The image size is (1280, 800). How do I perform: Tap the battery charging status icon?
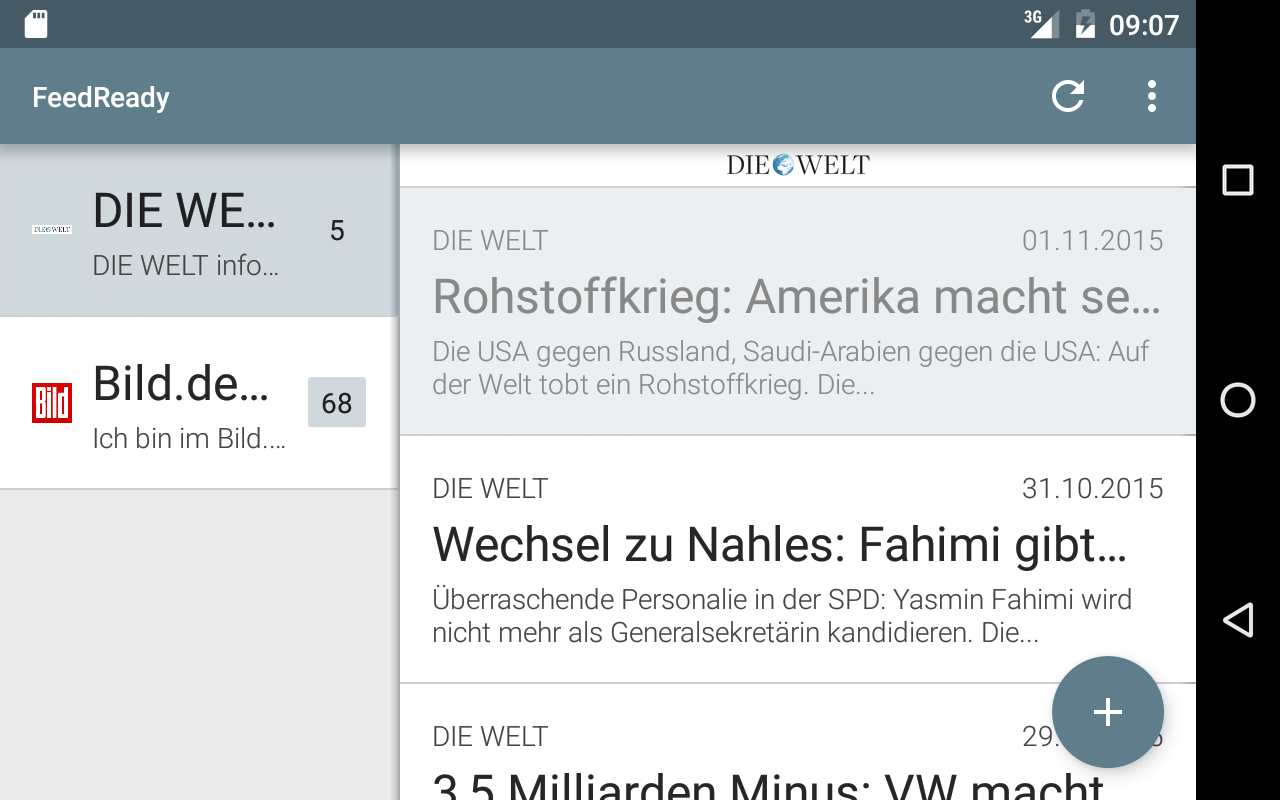[x=1085, y=24]
